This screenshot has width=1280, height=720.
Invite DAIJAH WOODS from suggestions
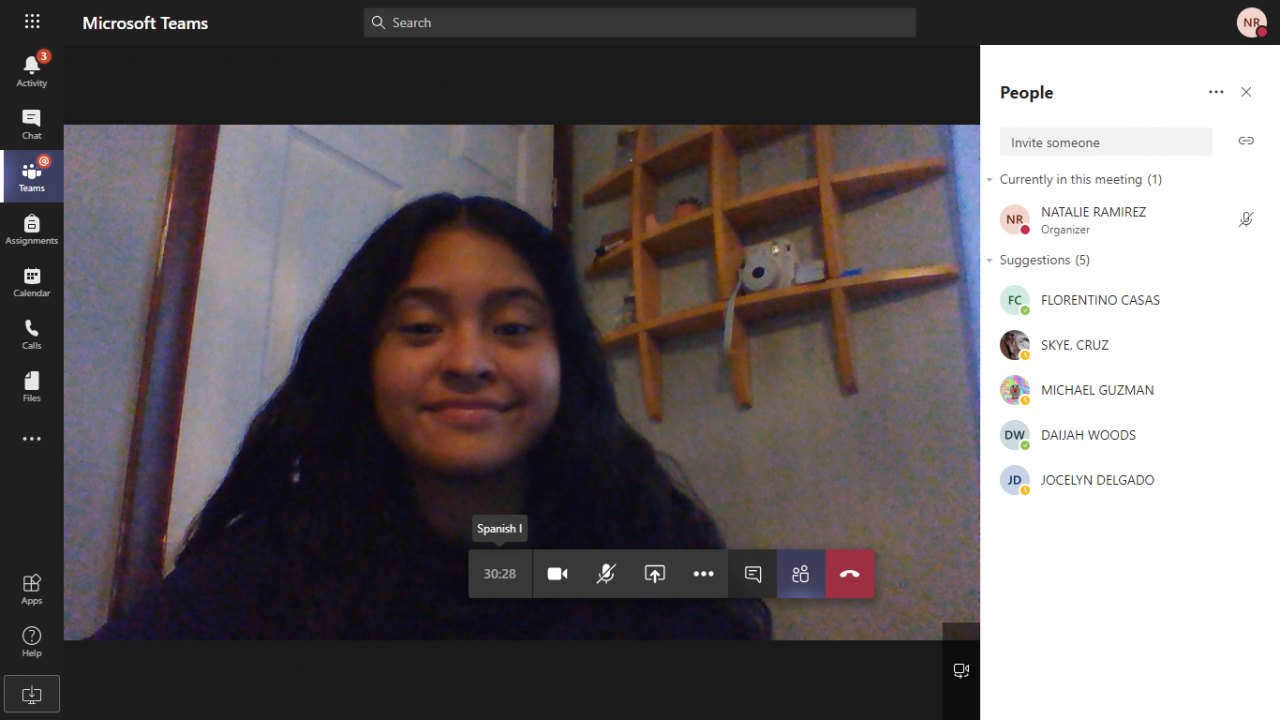1130,435
